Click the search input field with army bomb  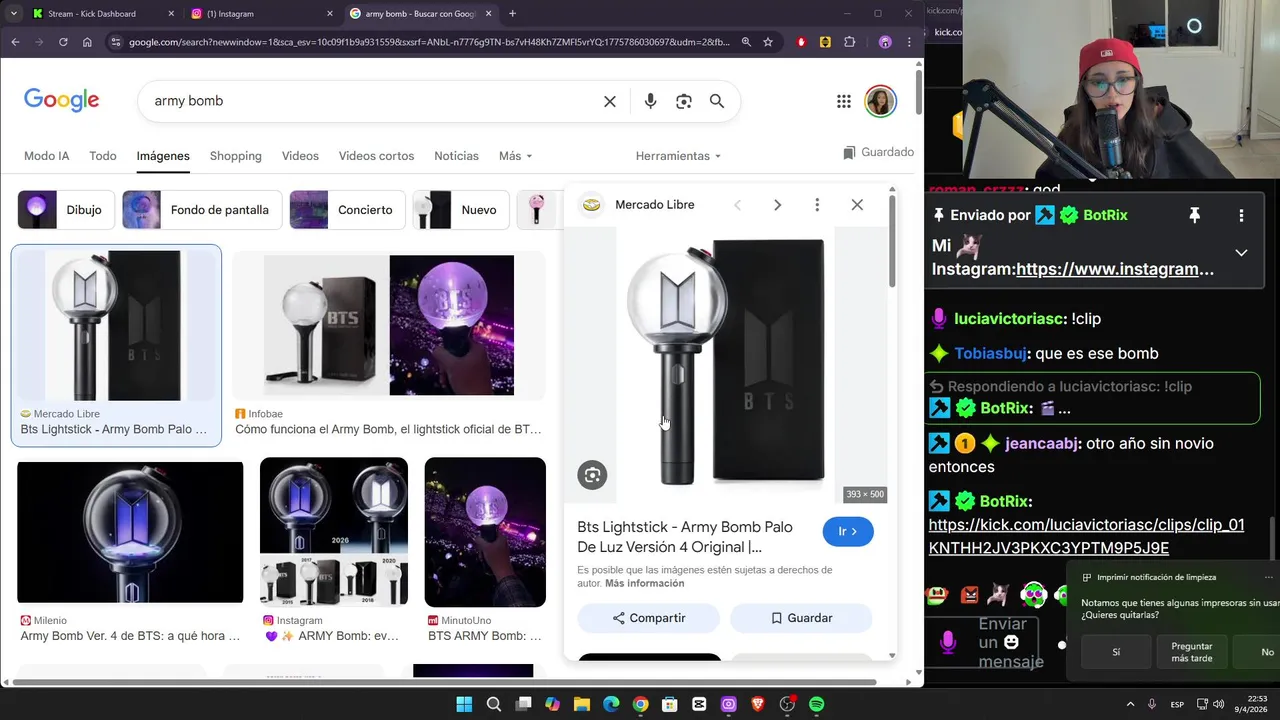(370, 101)
